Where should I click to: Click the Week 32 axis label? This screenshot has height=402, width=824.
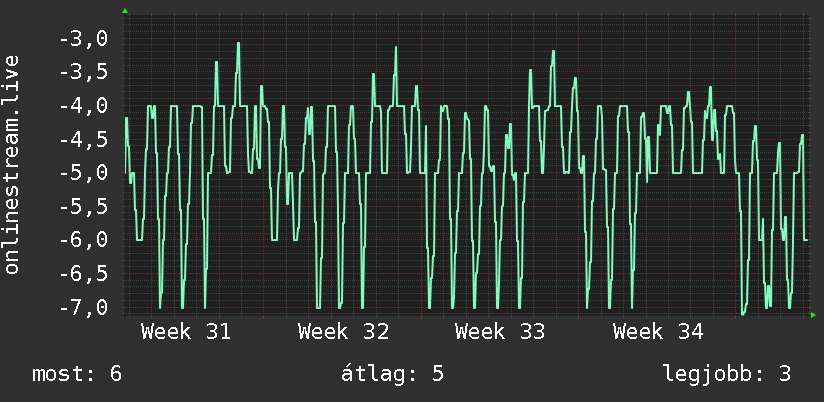pos(343,332)
